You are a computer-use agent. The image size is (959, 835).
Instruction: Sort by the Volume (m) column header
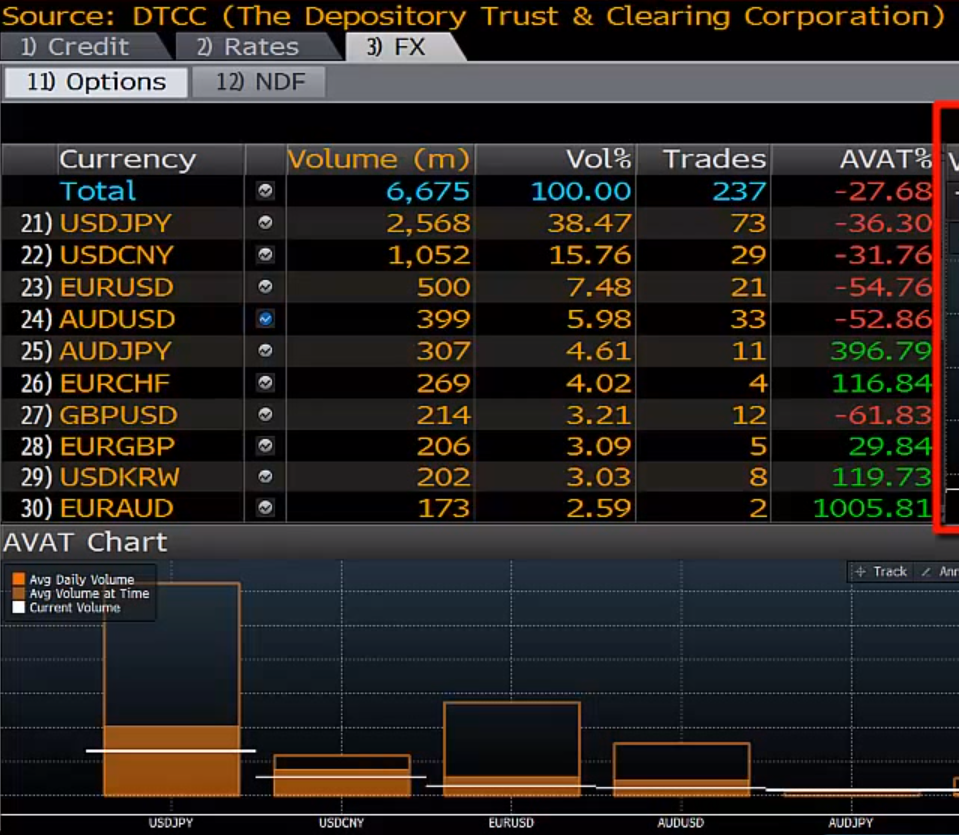coord(379,159)
